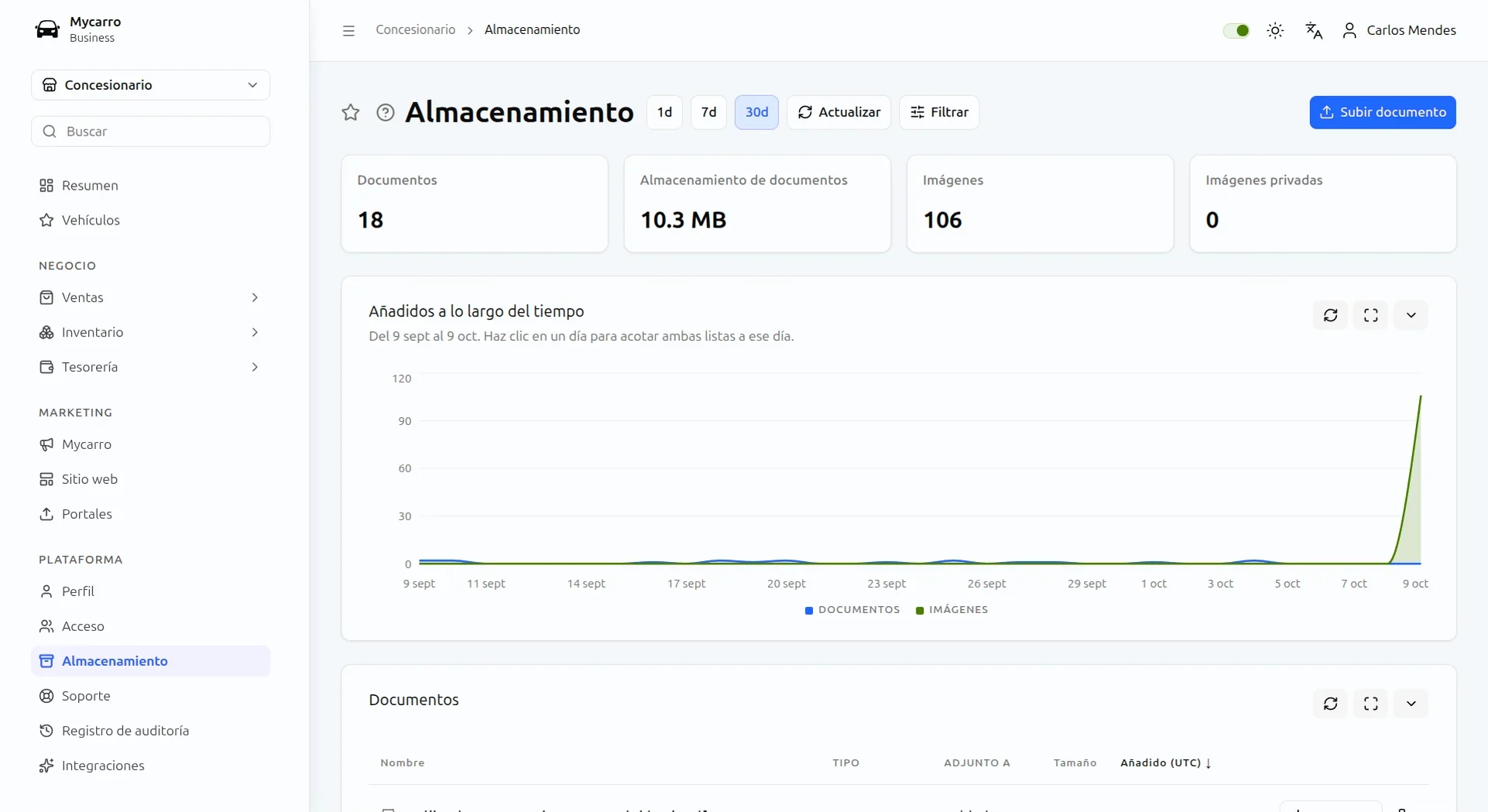Expand the Documentos panel to fullscreen
Image resolution: width=1488 pixels, height=812 pixels.
(x=1371, y=704)
